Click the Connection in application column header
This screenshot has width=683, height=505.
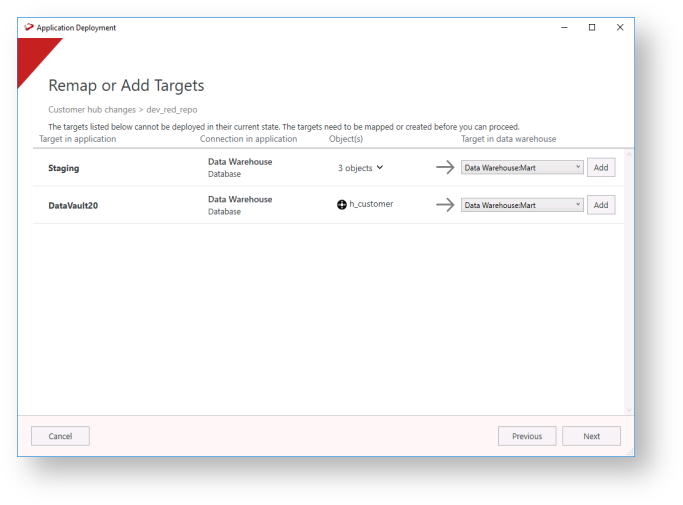pos(248,139)
